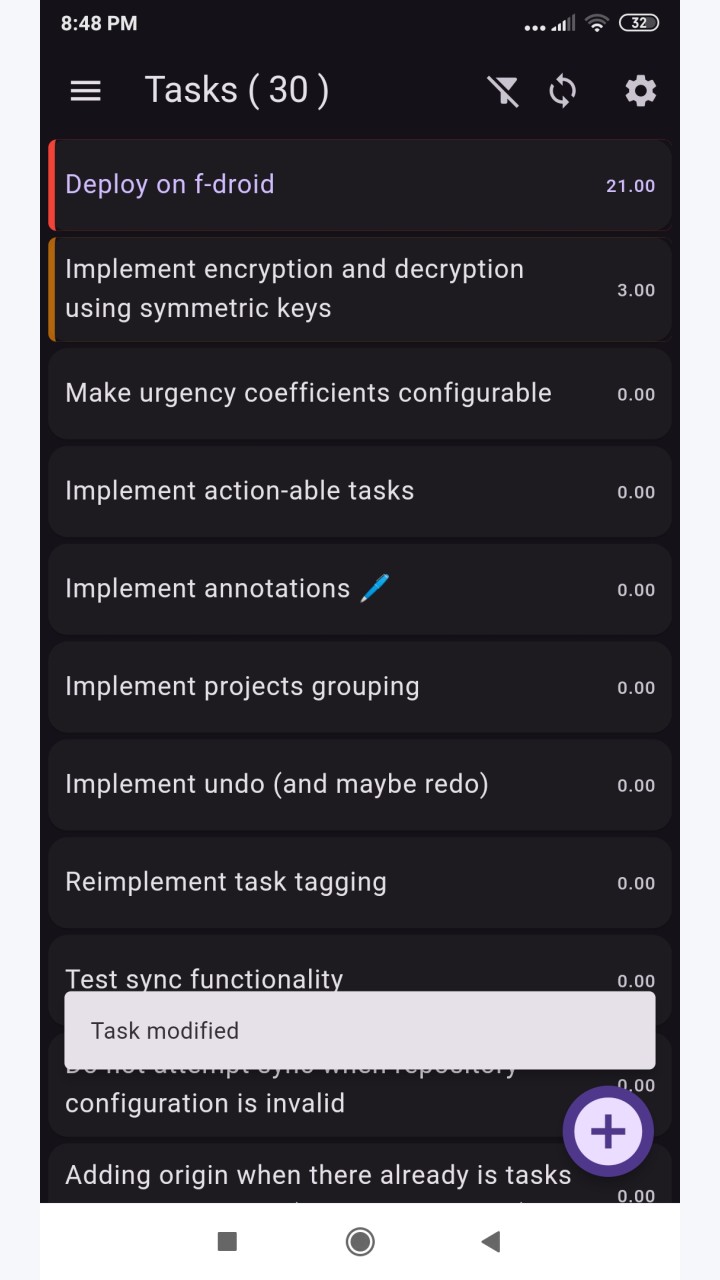
Task: Clear task filter with the filter-off icon
Action: (503, 91)
